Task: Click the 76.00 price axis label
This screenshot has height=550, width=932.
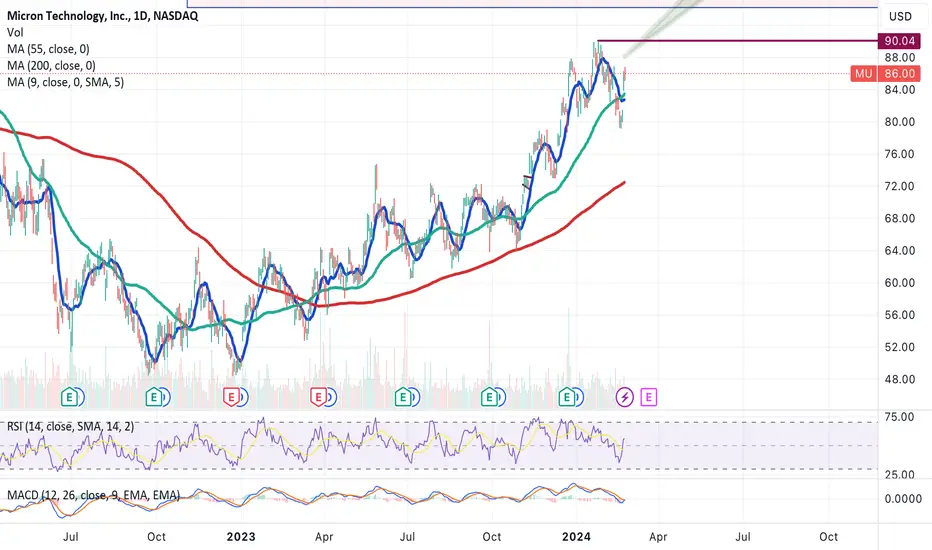Action: coord(899,154)
